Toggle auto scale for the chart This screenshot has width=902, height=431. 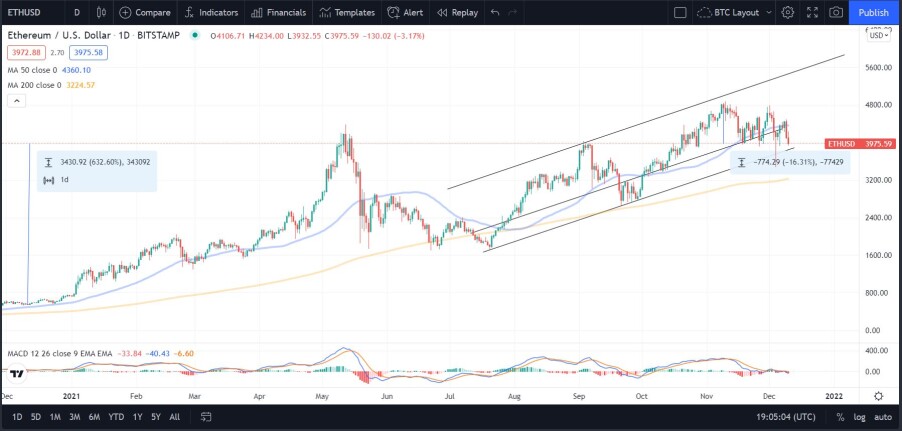pyautogui.click(x=883, y=417)
